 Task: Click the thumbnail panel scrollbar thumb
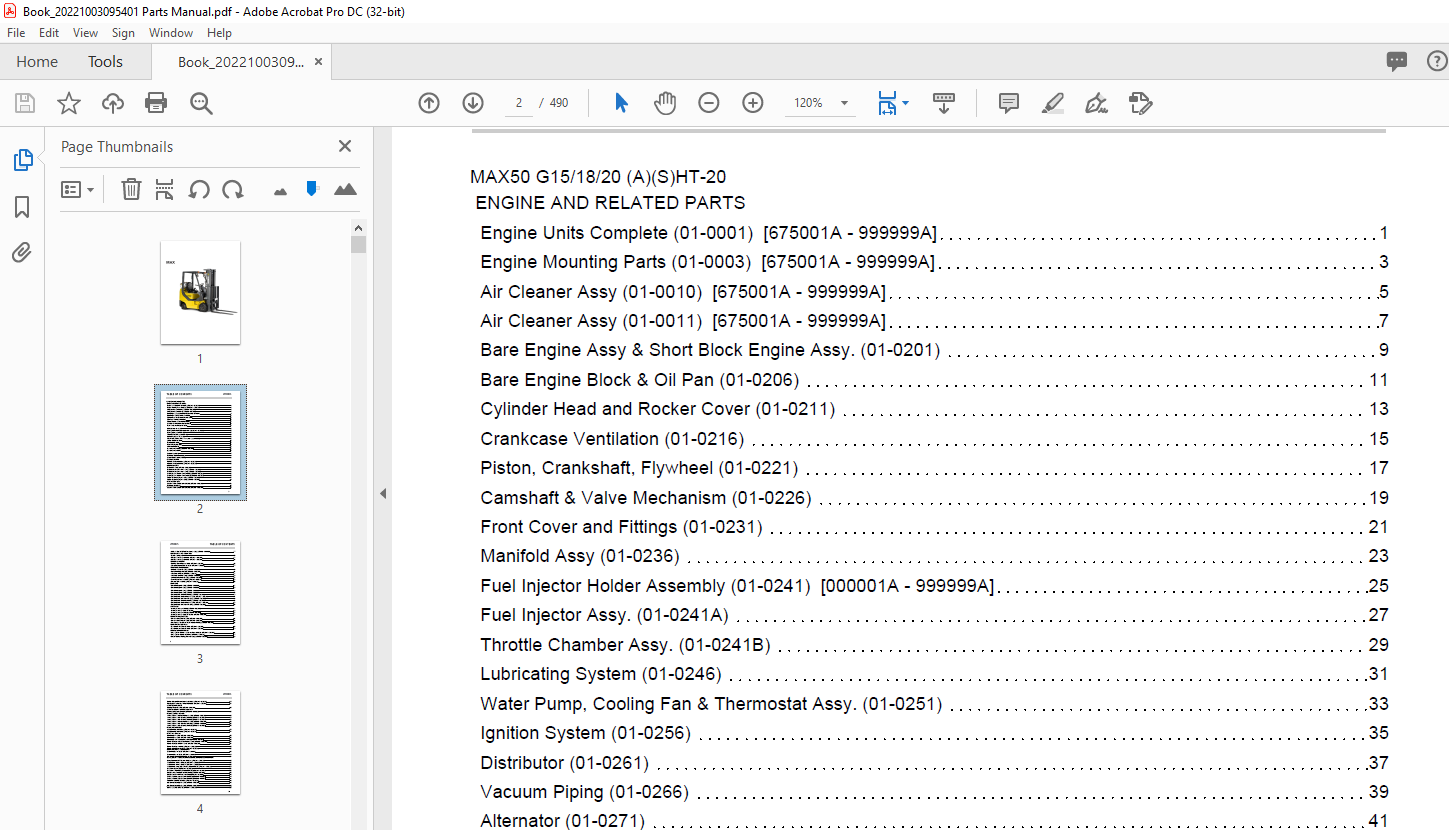359,244
